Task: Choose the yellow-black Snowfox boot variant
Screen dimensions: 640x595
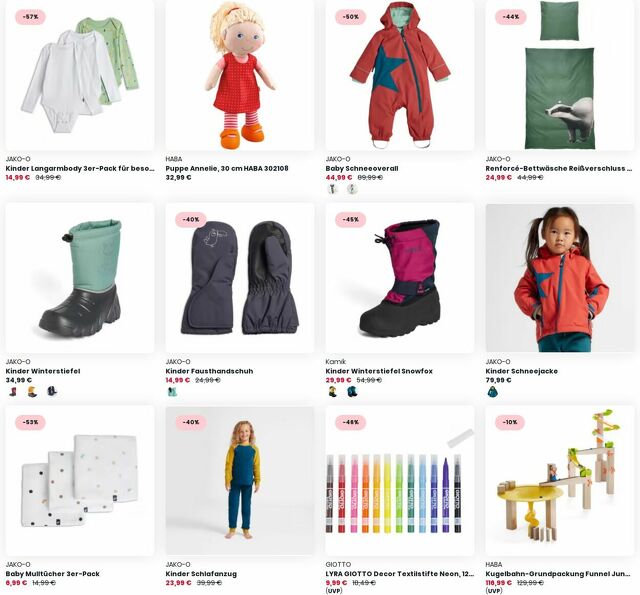Action: tap(333, 392)
